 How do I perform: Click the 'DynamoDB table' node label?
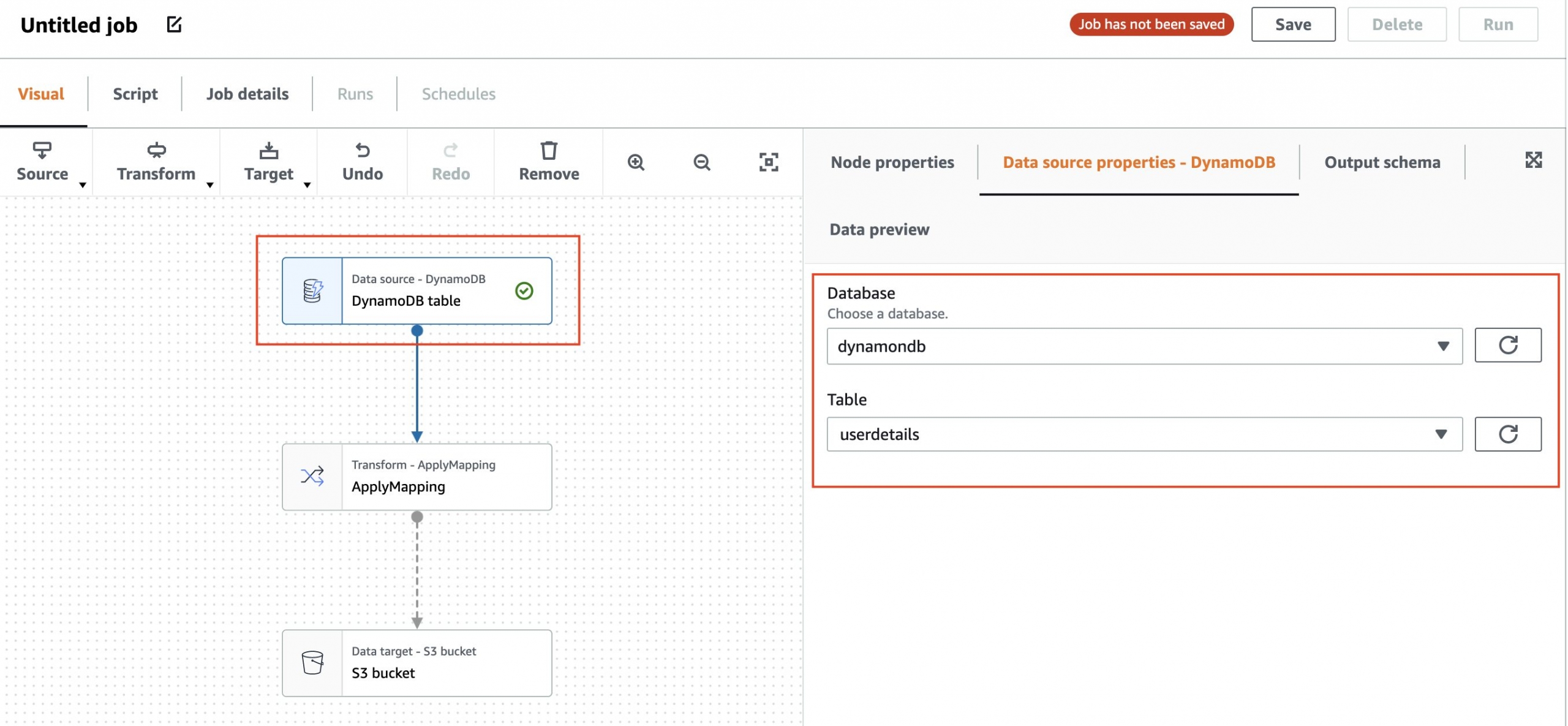(406, 301)
